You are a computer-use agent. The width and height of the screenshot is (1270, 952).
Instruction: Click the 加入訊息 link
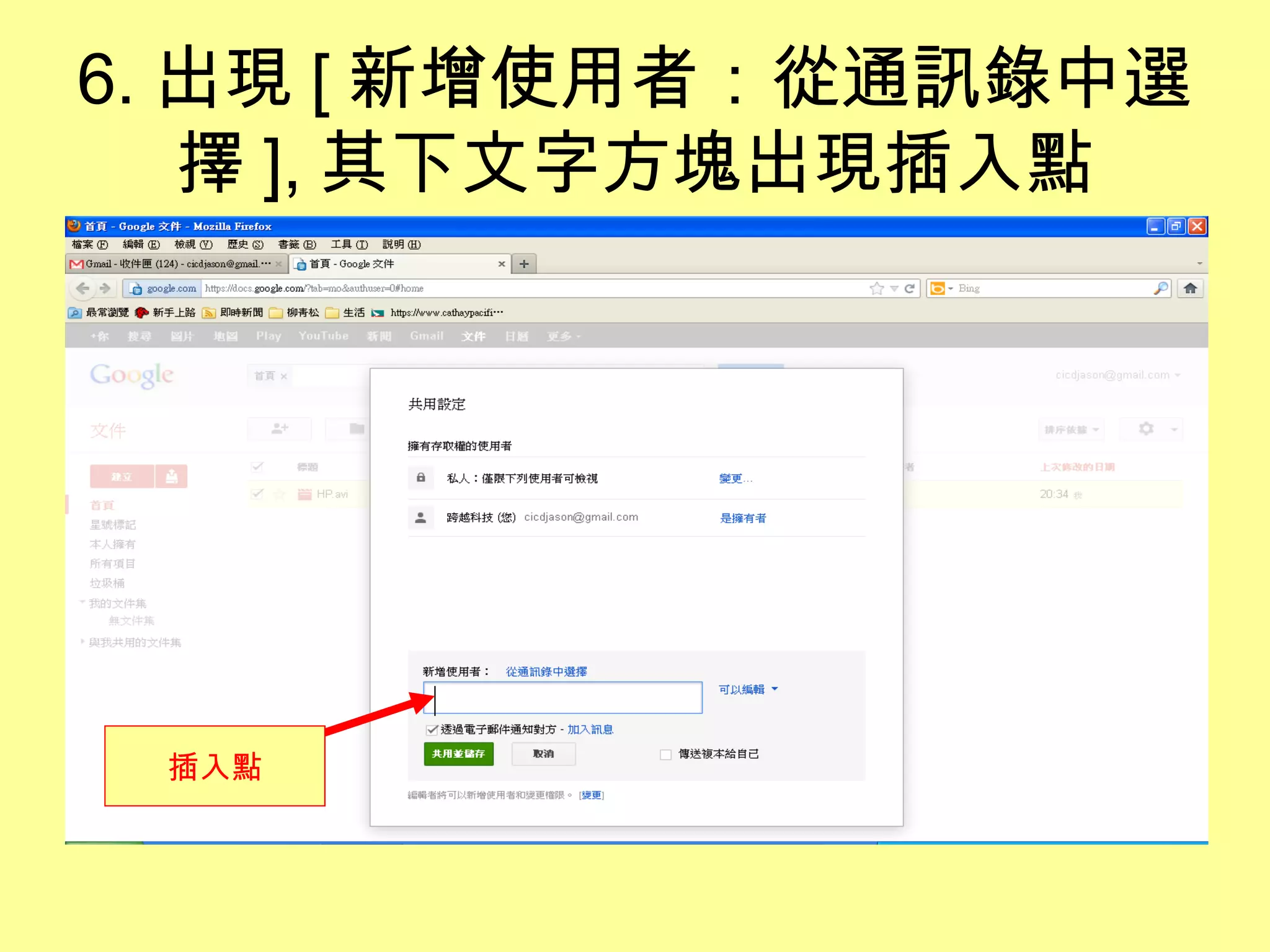coord(590,729)
